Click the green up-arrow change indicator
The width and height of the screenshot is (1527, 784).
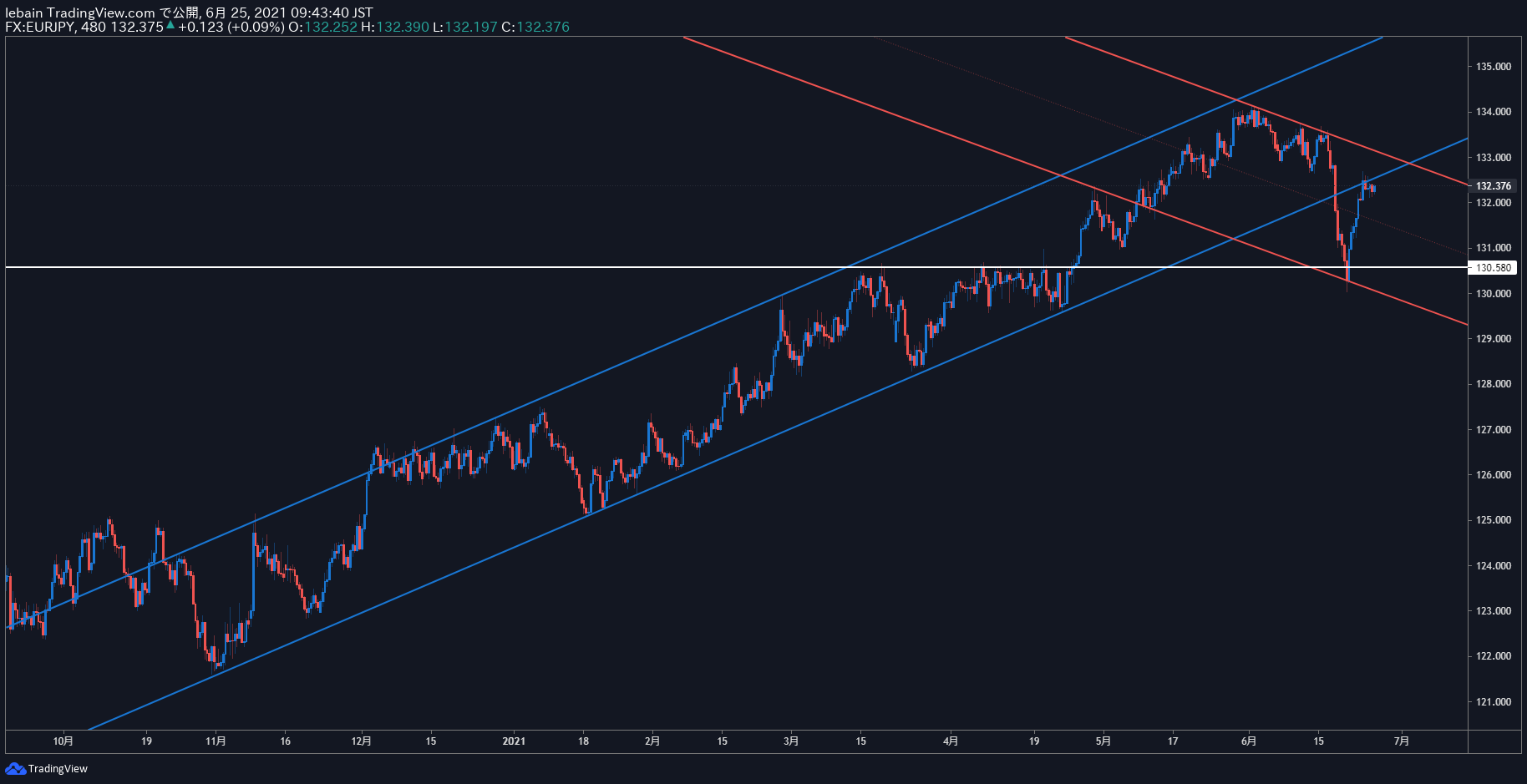tap(170, 26)
